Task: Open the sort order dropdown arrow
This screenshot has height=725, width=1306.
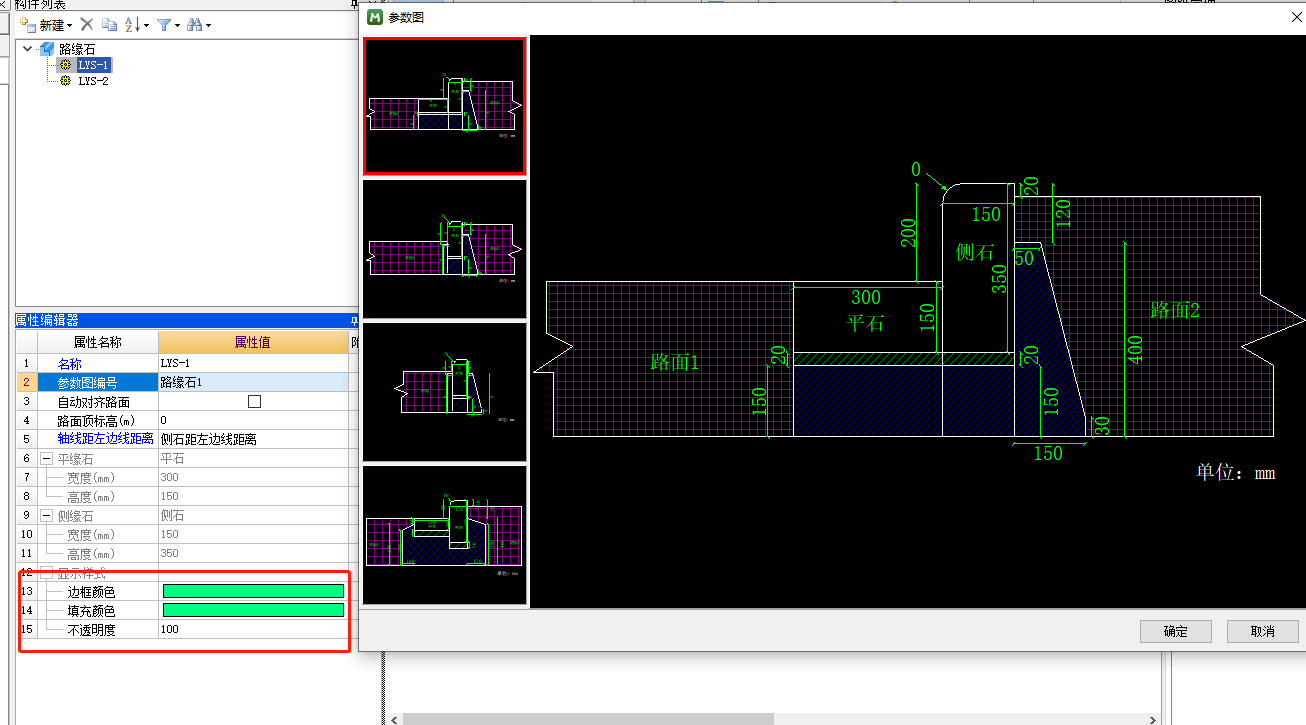Action: coord(147,25)
